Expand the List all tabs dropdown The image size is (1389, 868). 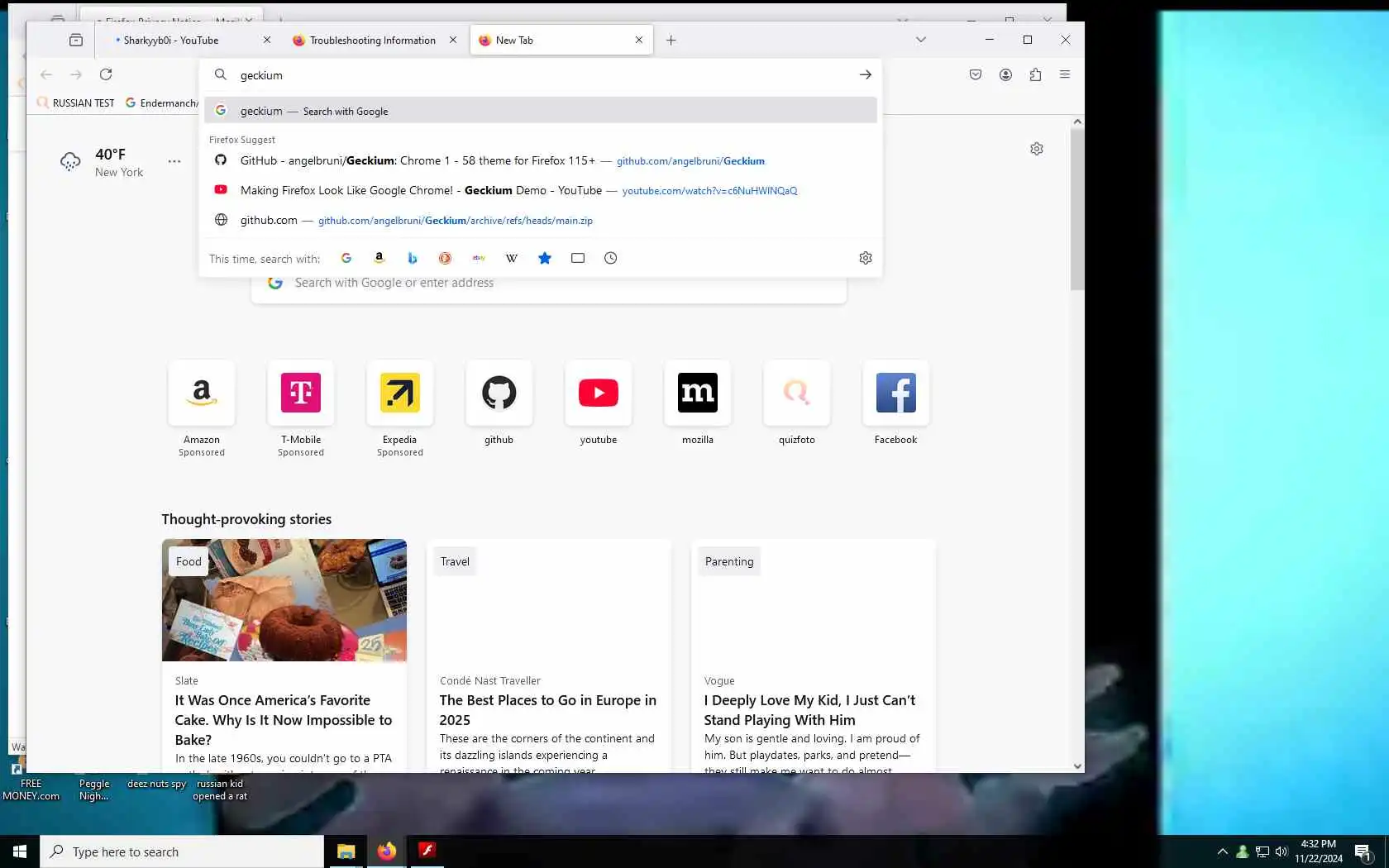tap(921, 40)
